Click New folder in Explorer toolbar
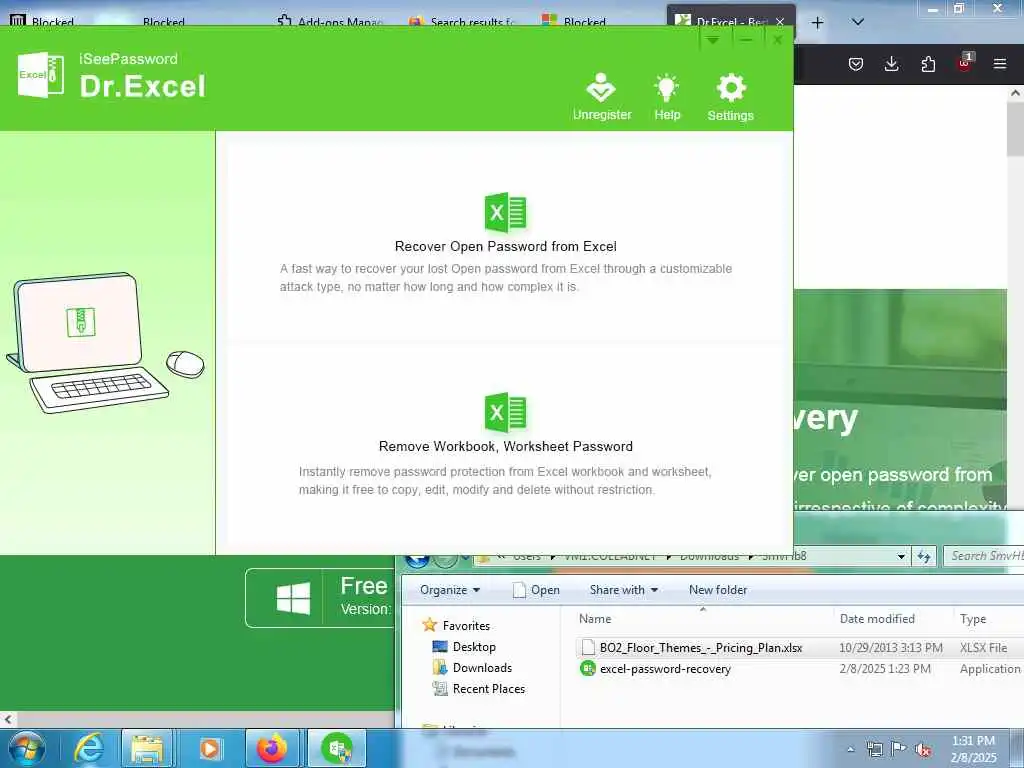 click(718, 590)
